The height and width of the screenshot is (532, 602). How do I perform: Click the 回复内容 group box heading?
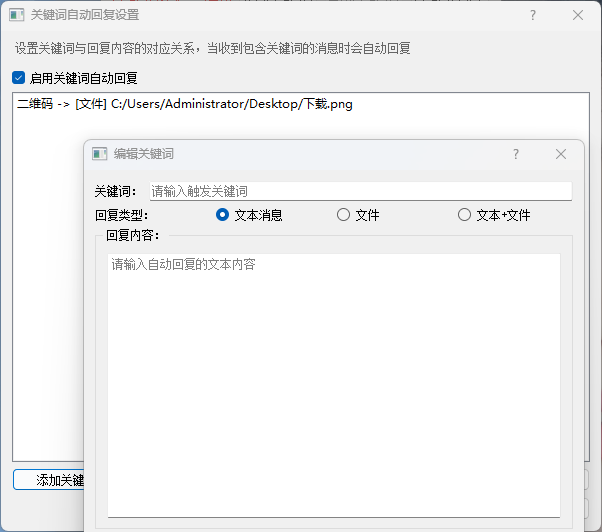pyautogui.click(x=132, y=236)
